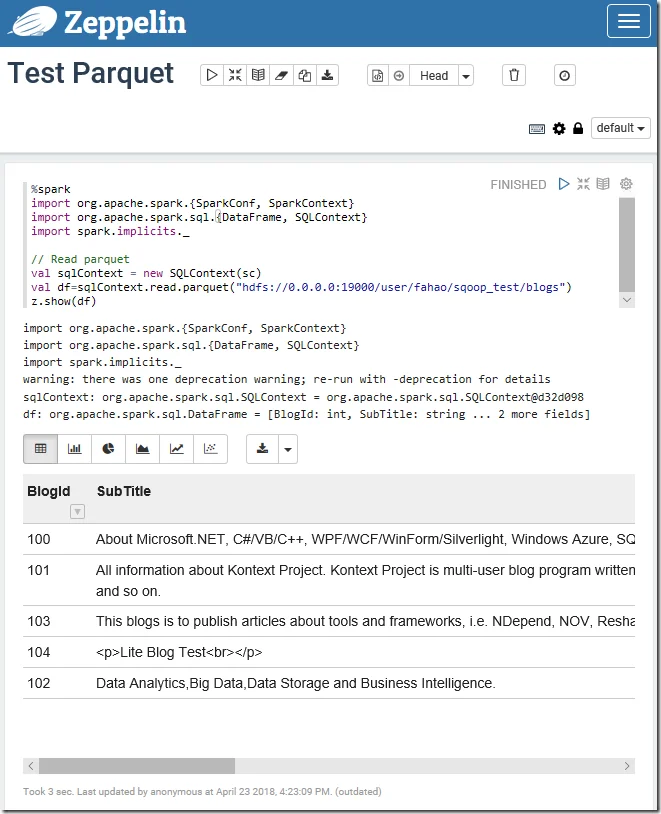The image size is (661, 814).
Task: Switch the result to bar chart view
Action: tap(73, 449)
